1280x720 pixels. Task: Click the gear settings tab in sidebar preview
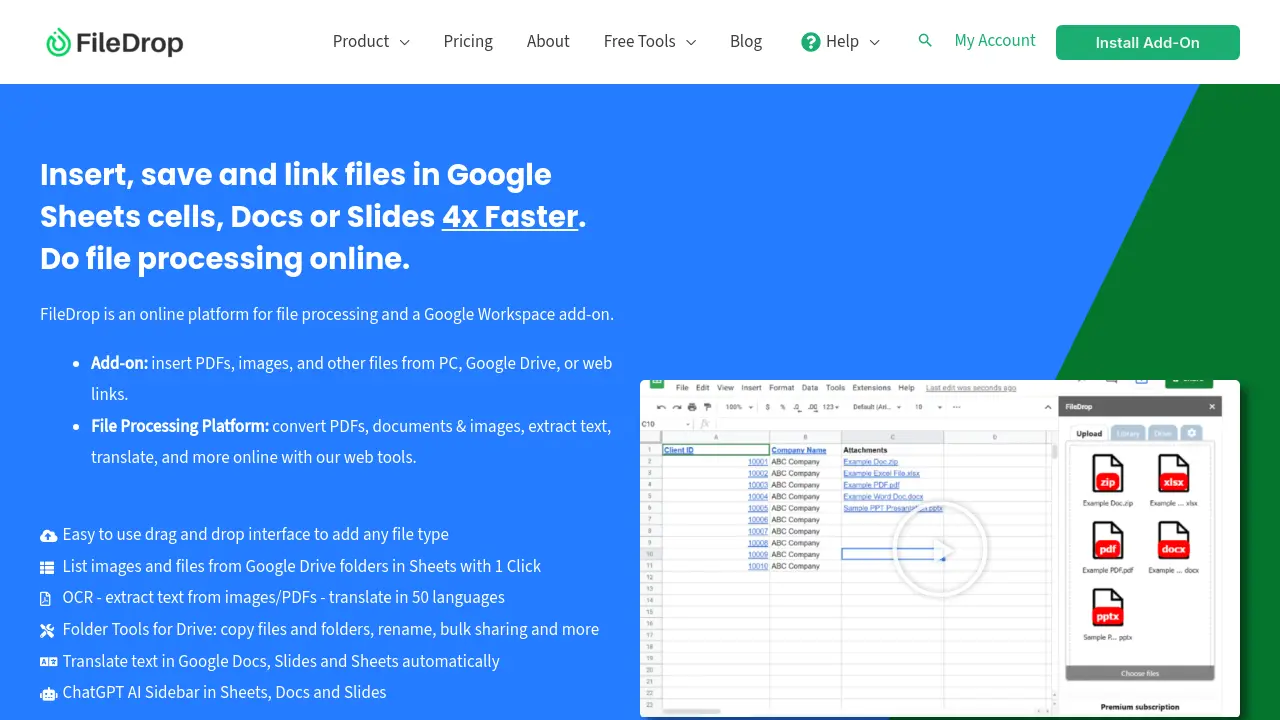[1190, 433]
